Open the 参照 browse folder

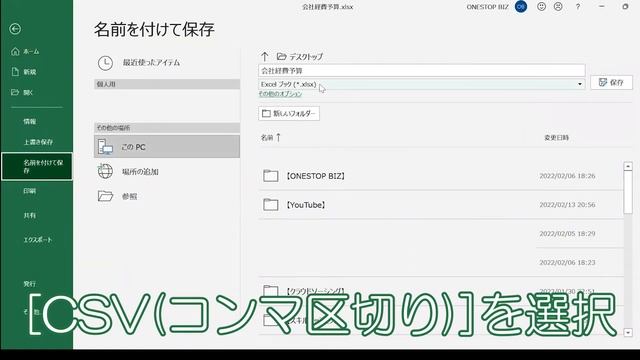coord(167,196)
